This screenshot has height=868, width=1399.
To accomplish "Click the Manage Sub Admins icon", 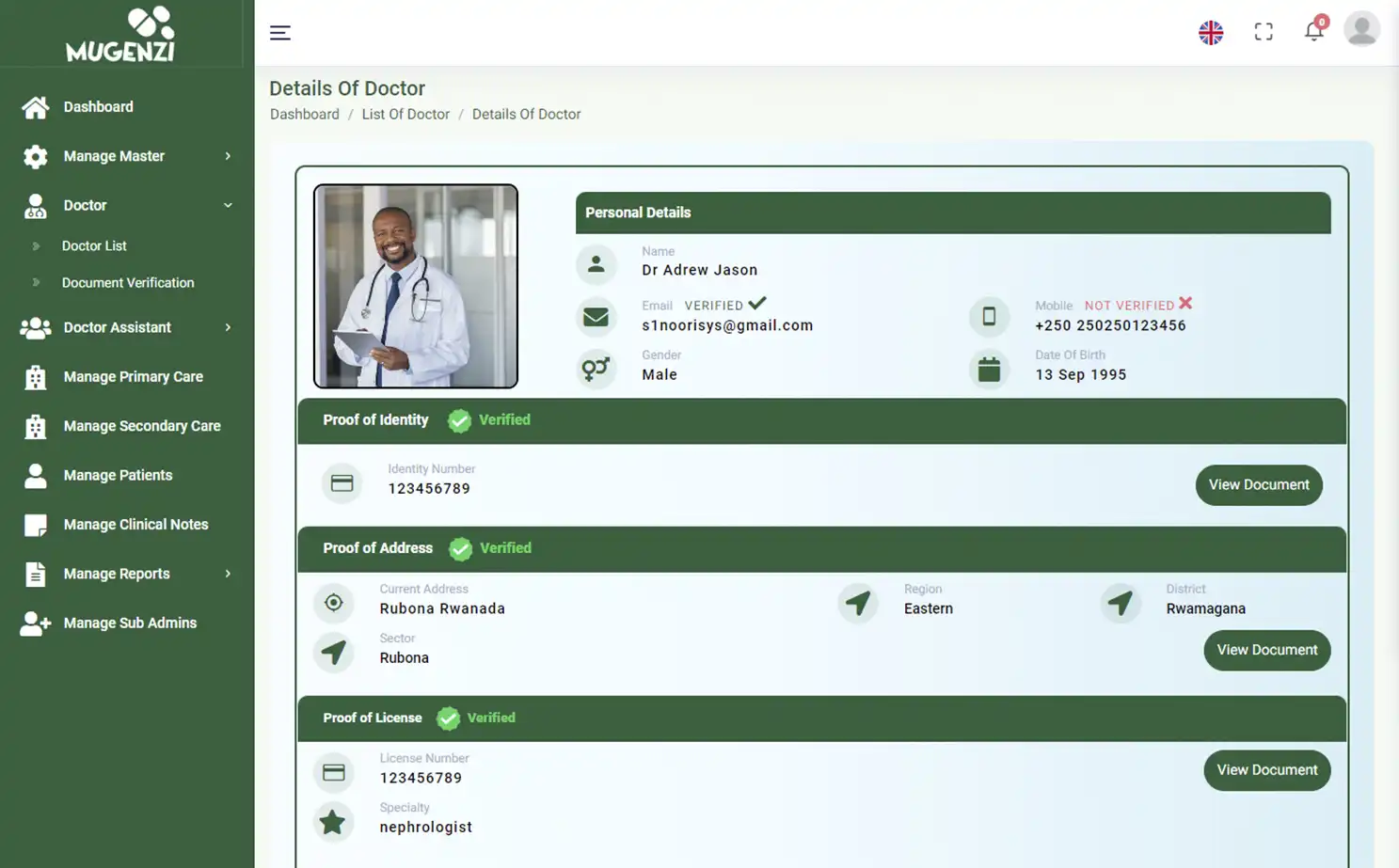I will (x=35, y=623).
